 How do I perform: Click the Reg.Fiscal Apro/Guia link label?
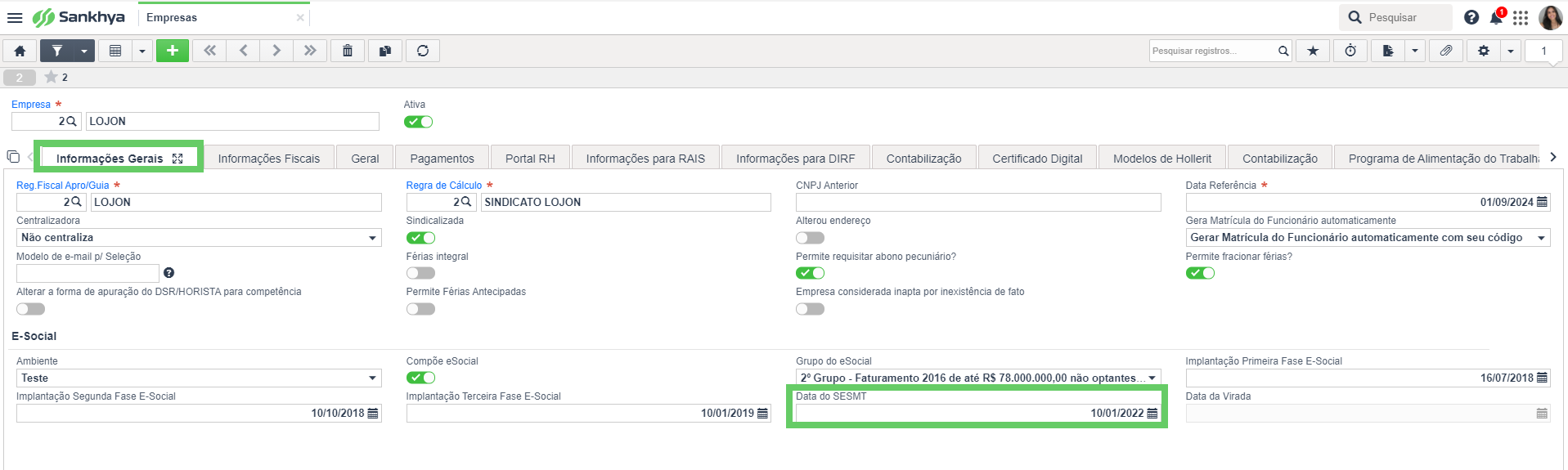click(63, 186)
